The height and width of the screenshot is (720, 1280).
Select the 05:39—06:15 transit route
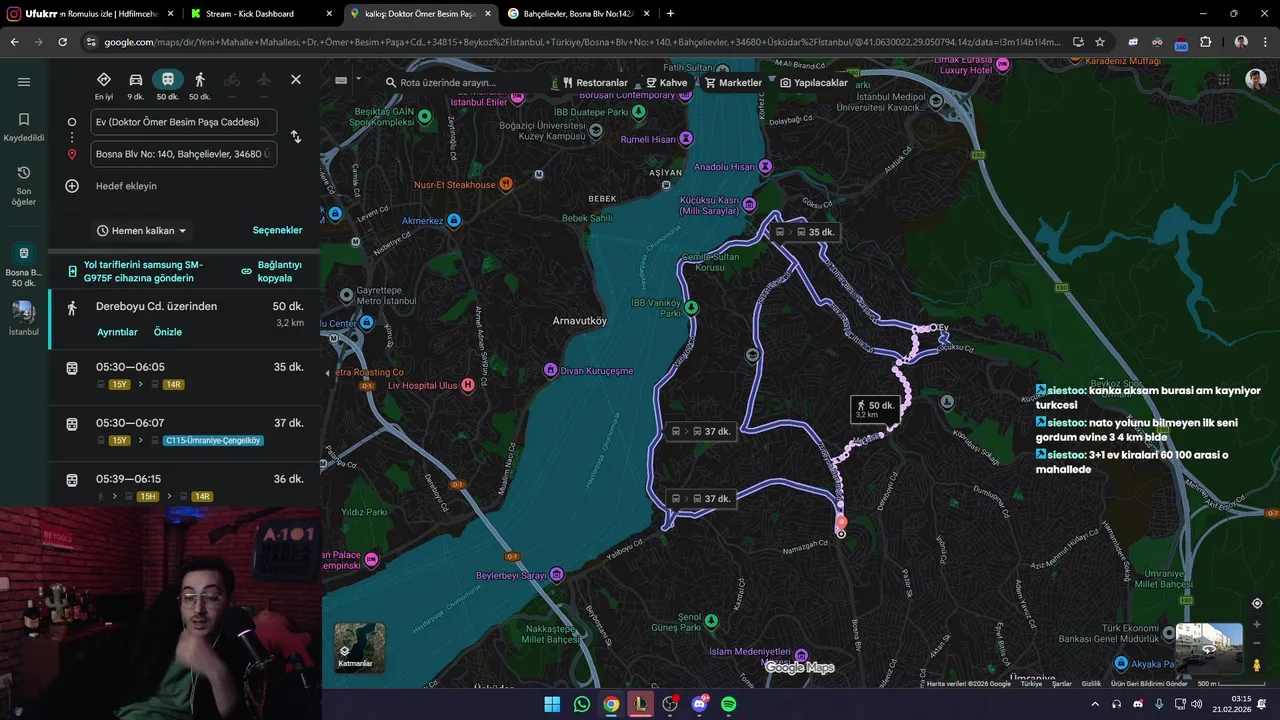[x=184, y=486]
